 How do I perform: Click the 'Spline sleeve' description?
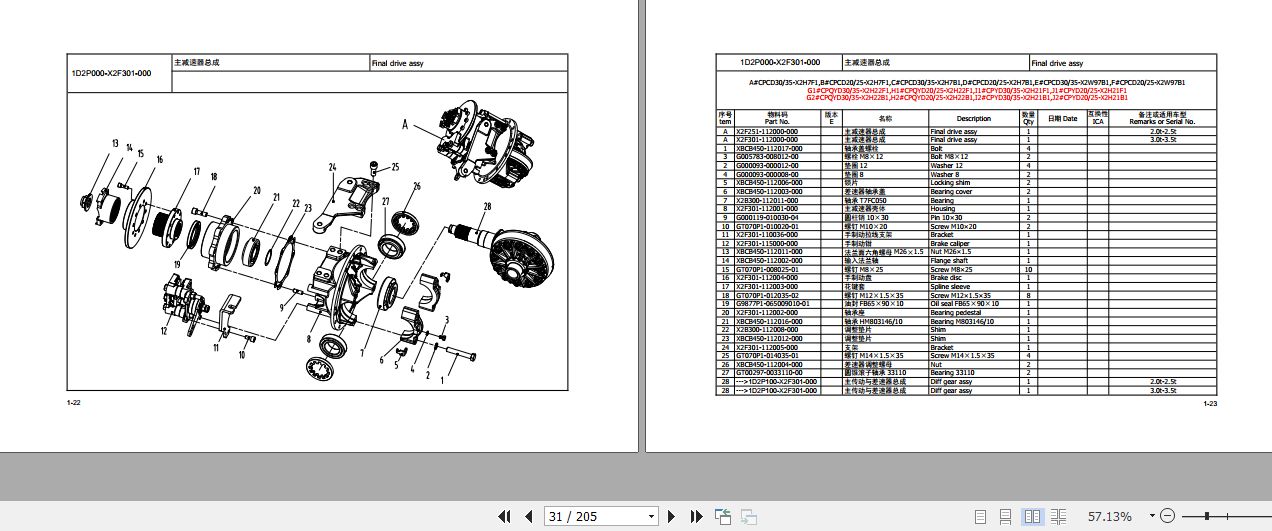pyautogui.click(x=950, y=287)
